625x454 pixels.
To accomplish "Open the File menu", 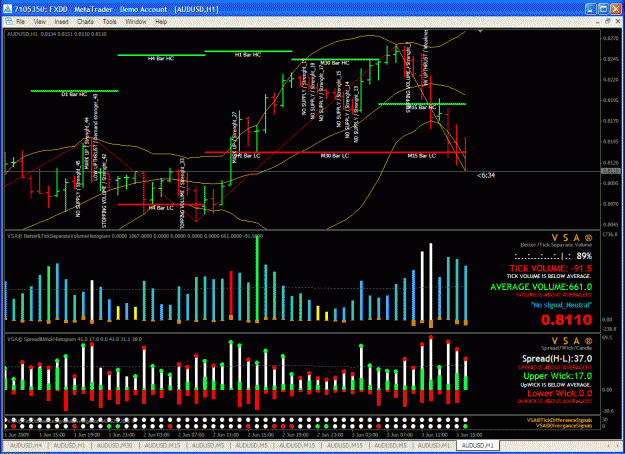I will coord(20,22).
